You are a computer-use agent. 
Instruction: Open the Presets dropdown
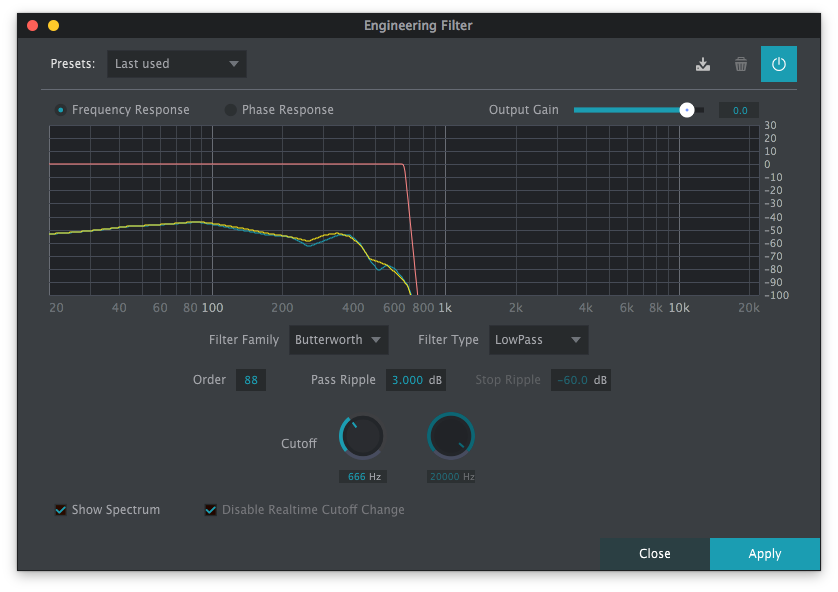click(176, 63)
